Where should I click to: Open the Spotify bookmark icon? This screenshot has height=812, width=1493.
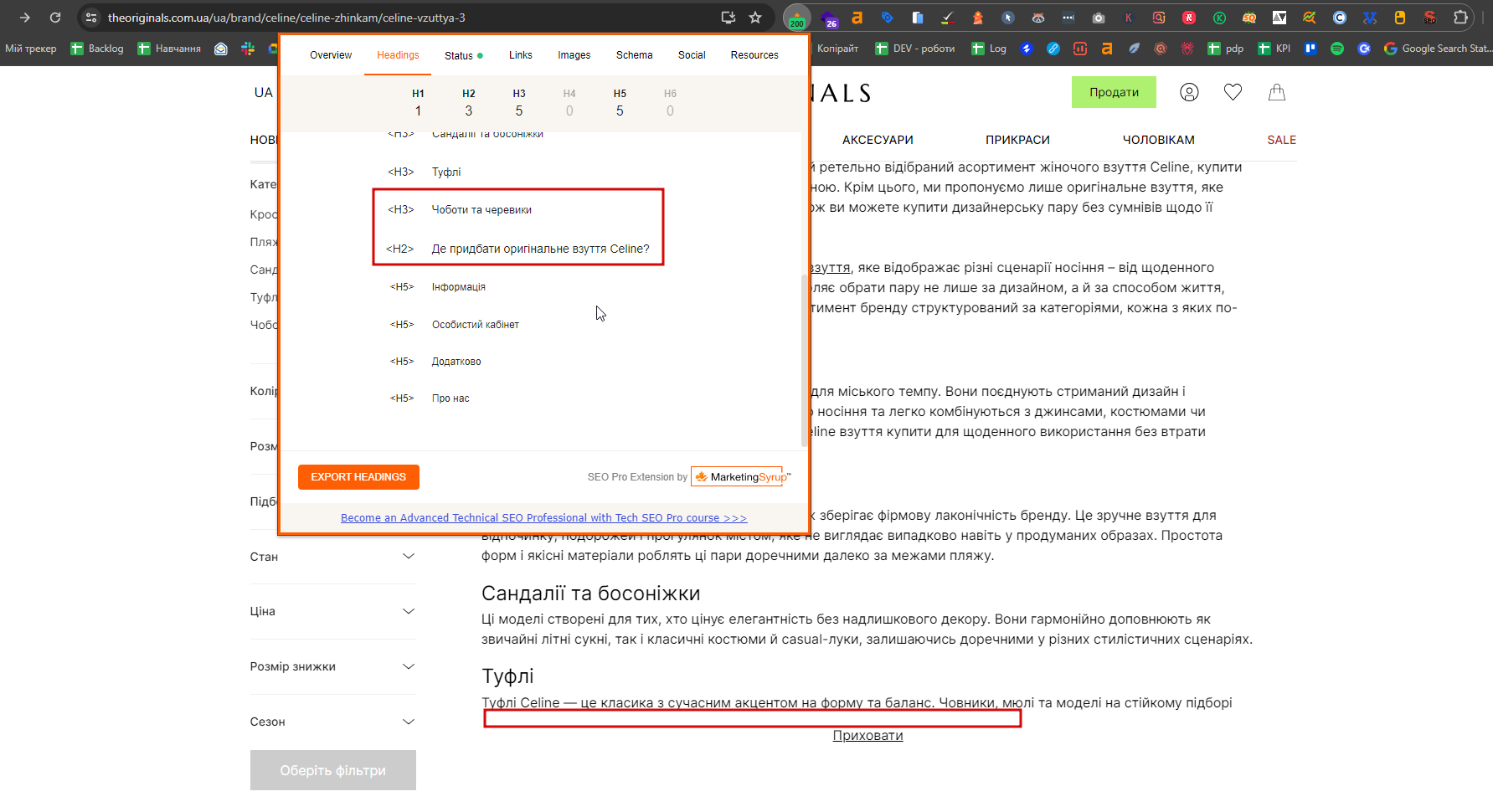point(1337,49)
